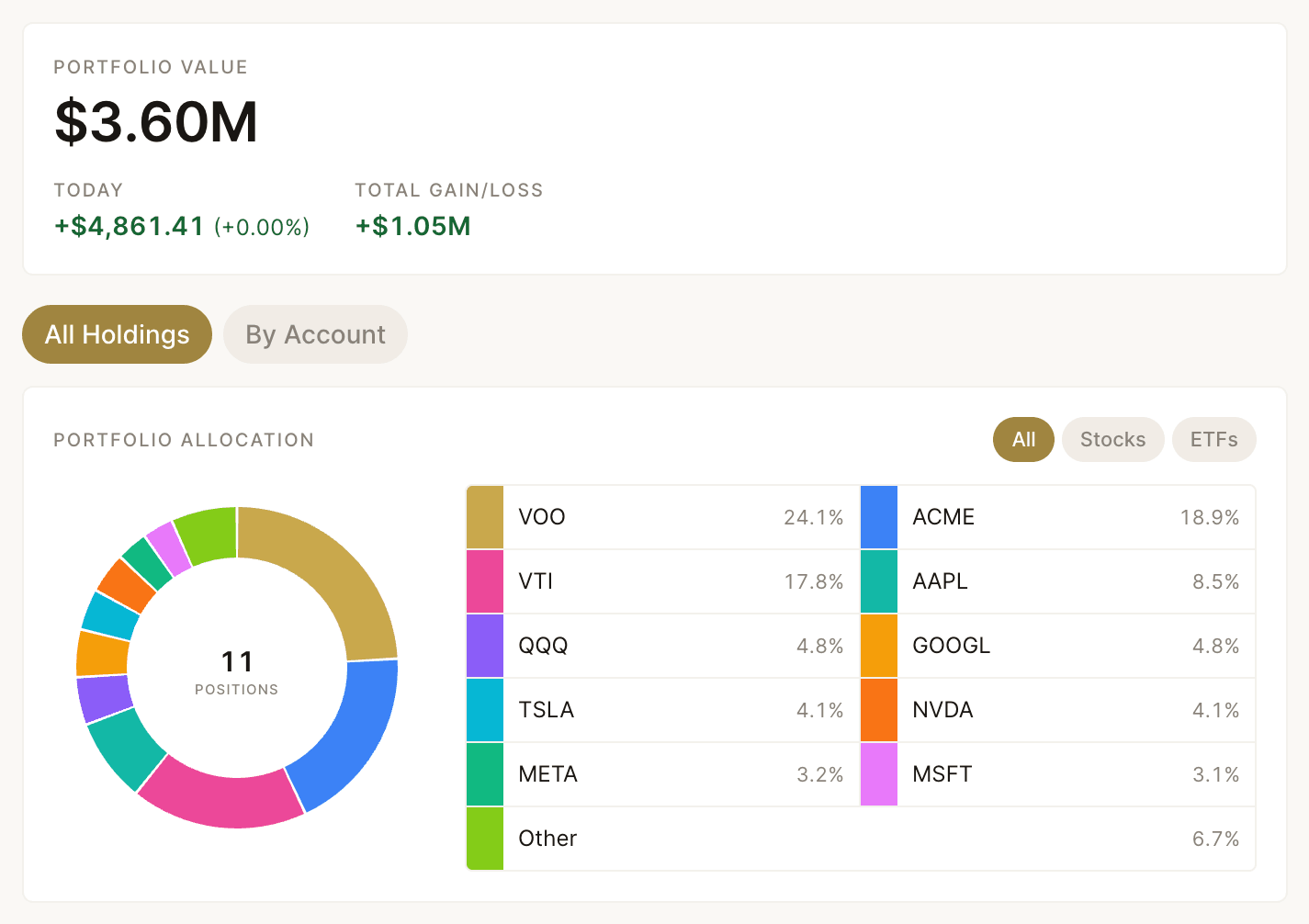Image resolution: width=1309 pixels, height=924 pixels.
Task: Click the QQQ purple legend marker
Action: pos(485,646)
